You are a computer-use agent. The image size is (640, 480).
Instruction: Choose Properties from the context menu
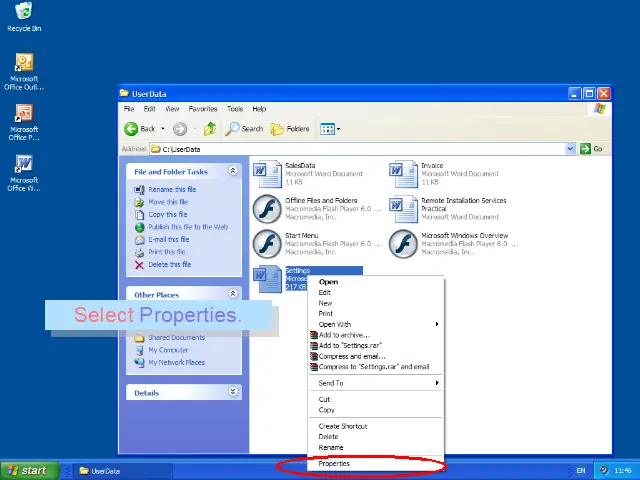[334, 464]
